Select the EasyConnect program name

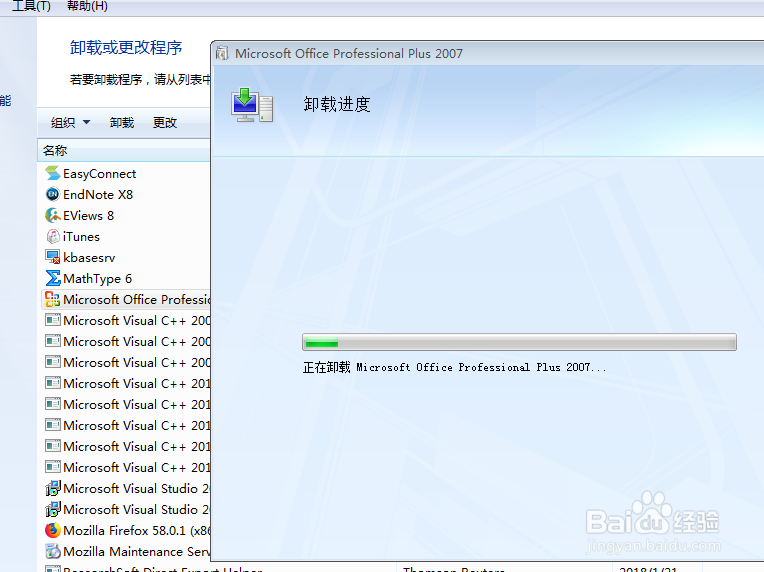click(x=99, y=174)
